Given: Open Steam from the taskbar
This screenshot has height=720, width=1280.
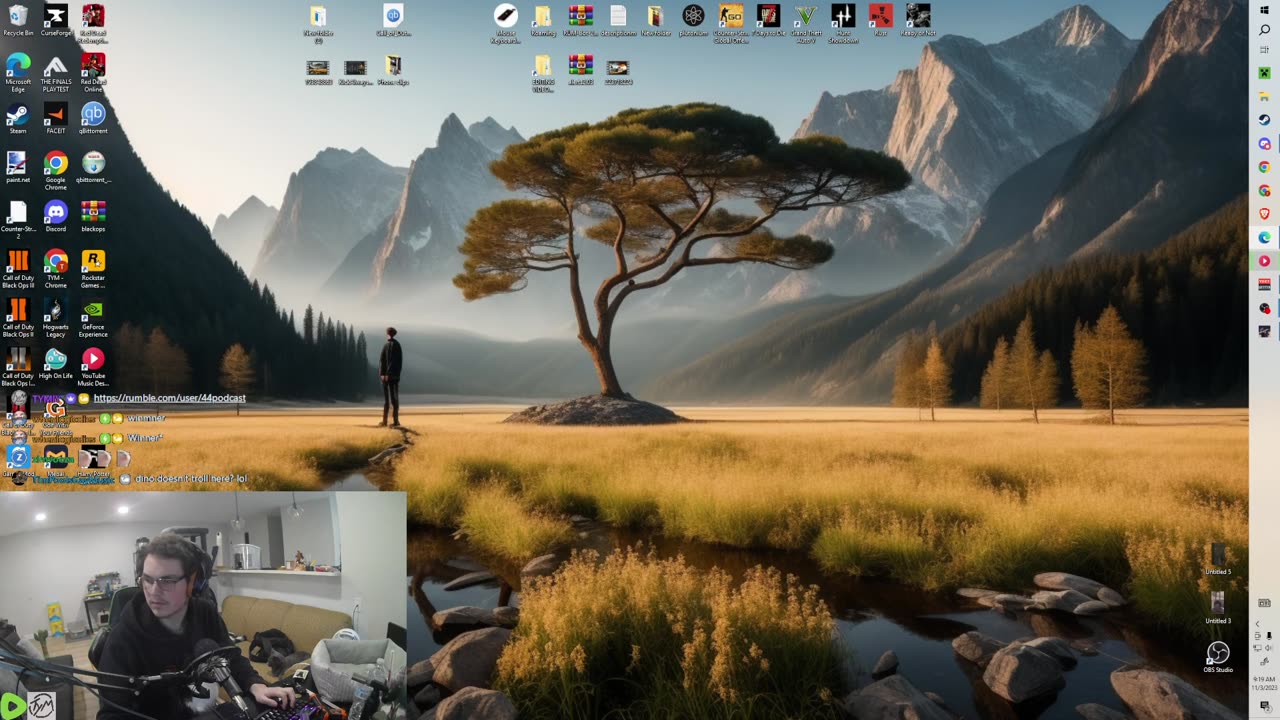Looking at the screenshot, I should 1264,119.
